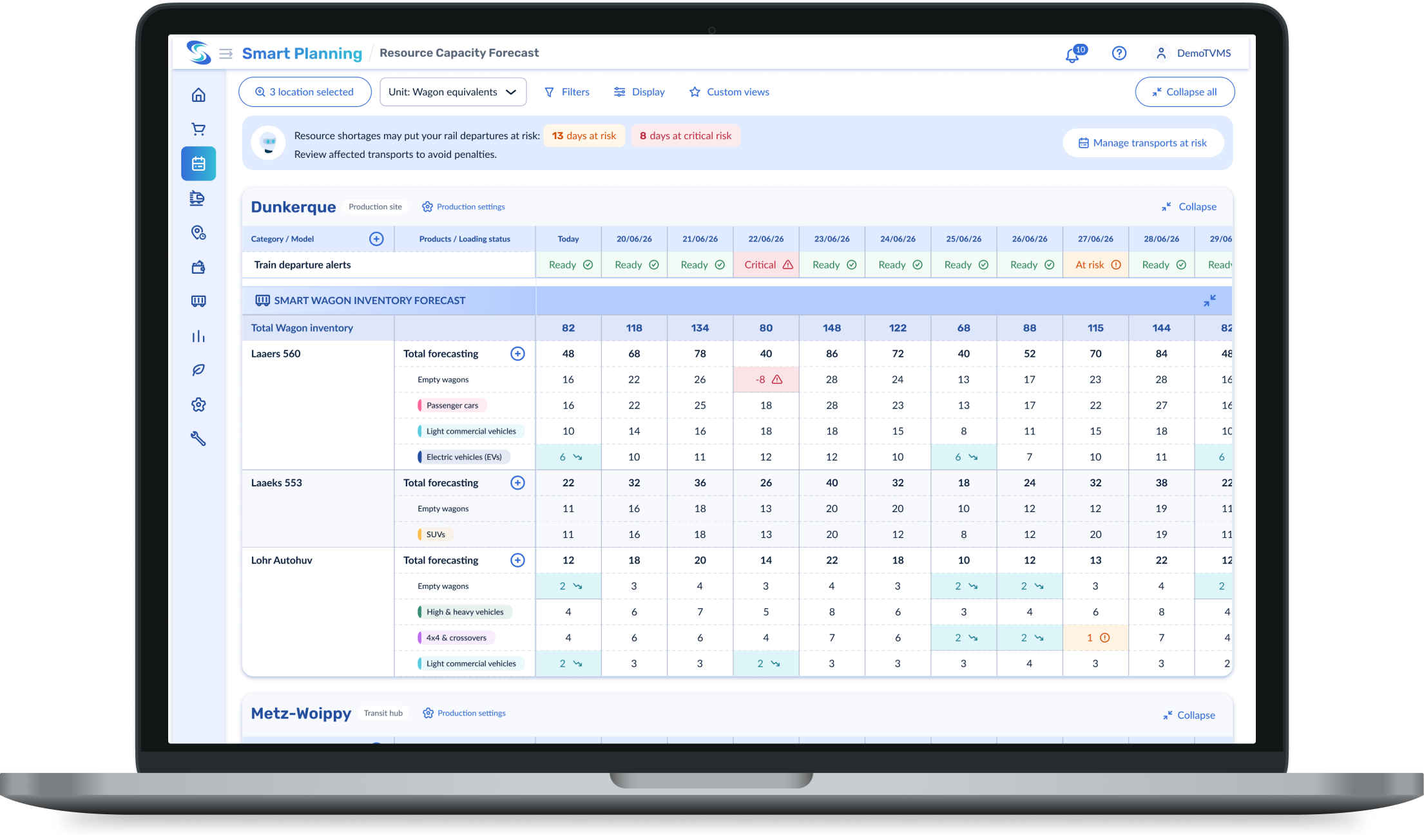Open the settings gear sidebar icon
The image size is (1424, 840).
click(x=198, y=405)
